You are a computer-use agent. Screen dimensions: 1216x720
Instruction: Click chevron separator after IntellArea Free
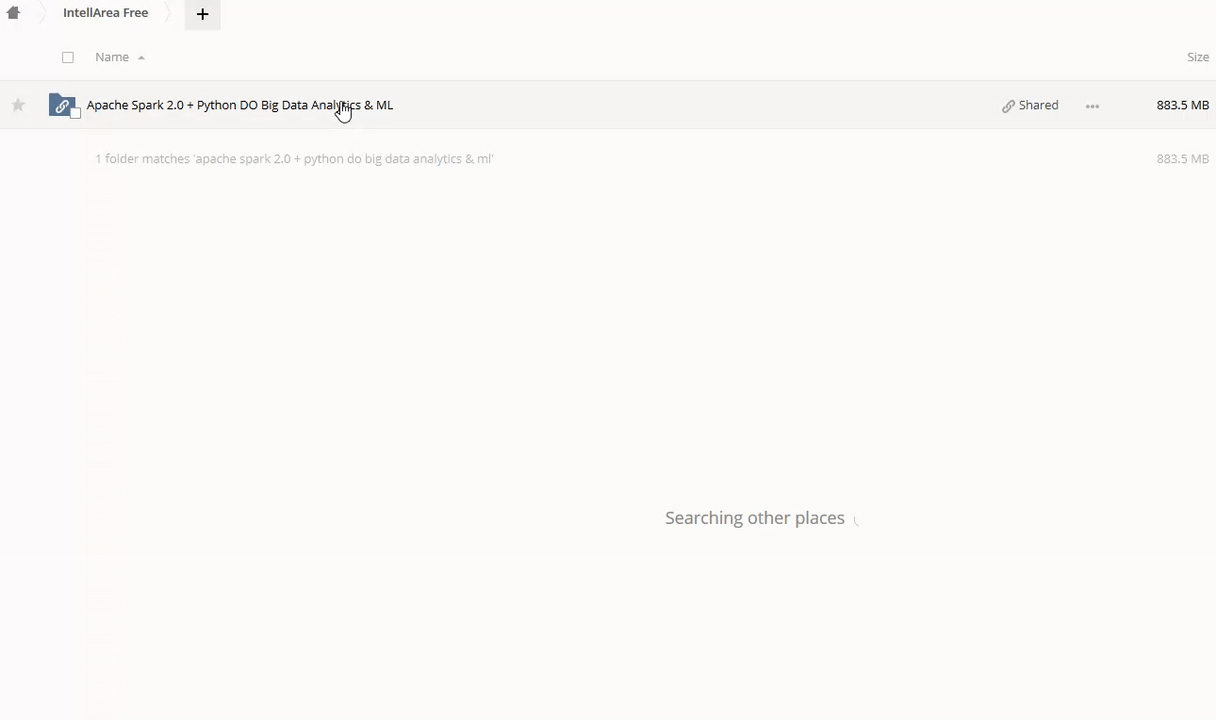pos(167,13)
